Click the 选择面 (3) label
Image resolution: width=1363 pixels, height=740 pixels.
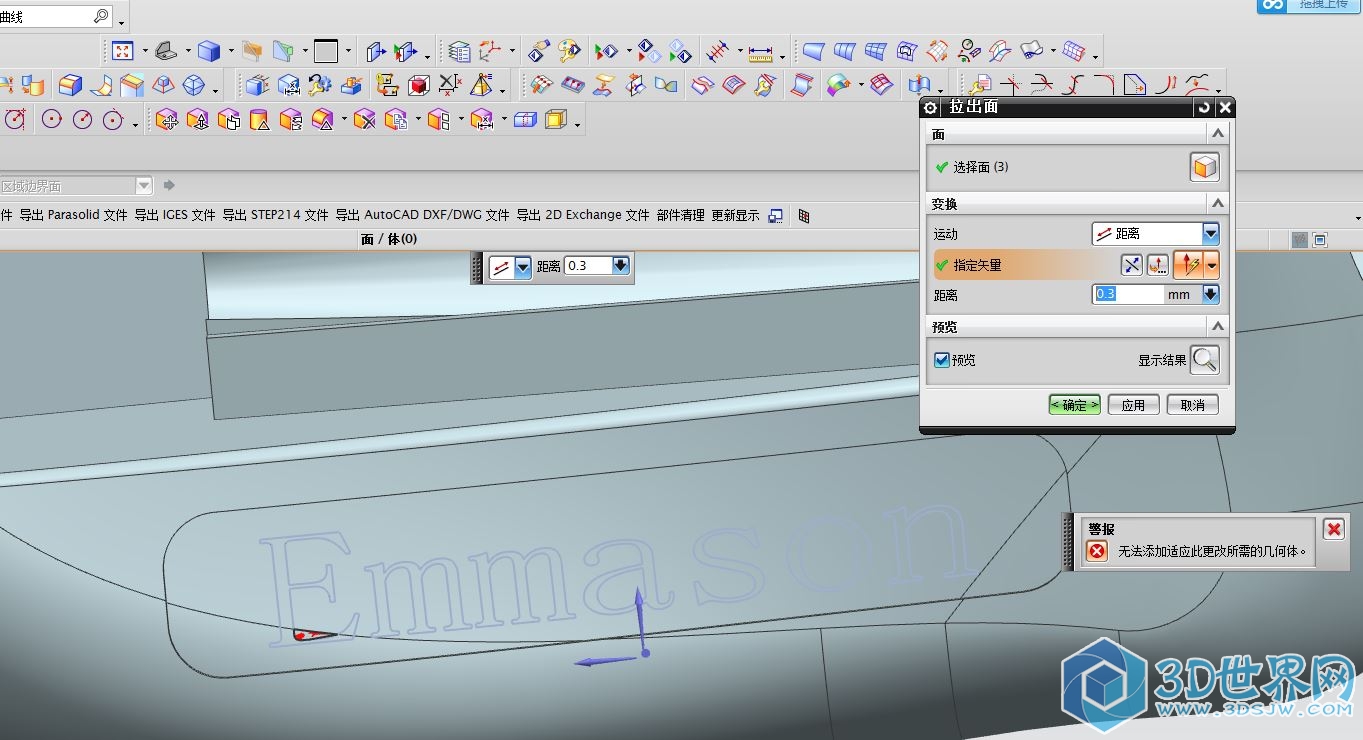click(981, 167)
